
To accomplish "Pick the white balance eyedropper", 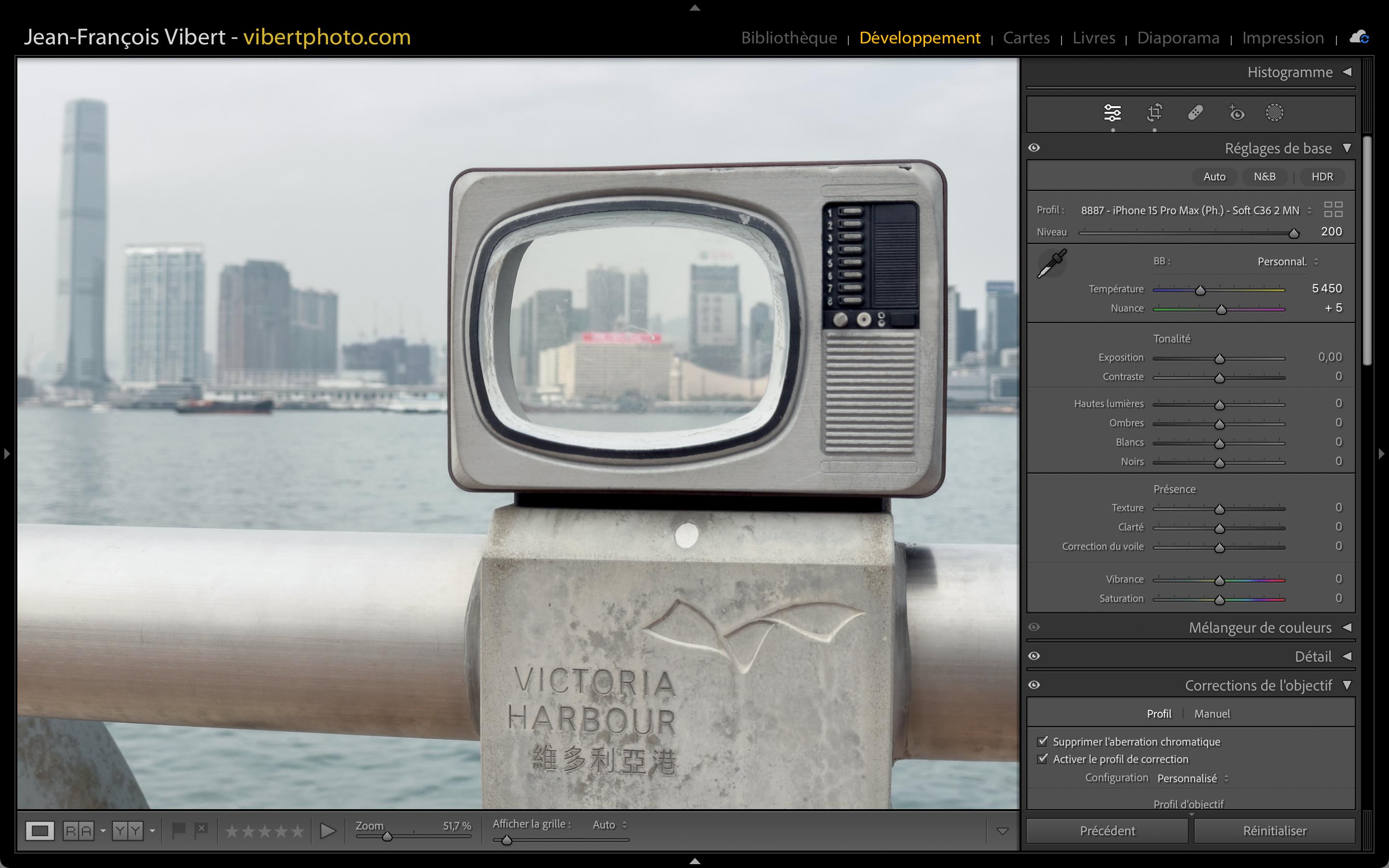I will (x=1051, y=264).
